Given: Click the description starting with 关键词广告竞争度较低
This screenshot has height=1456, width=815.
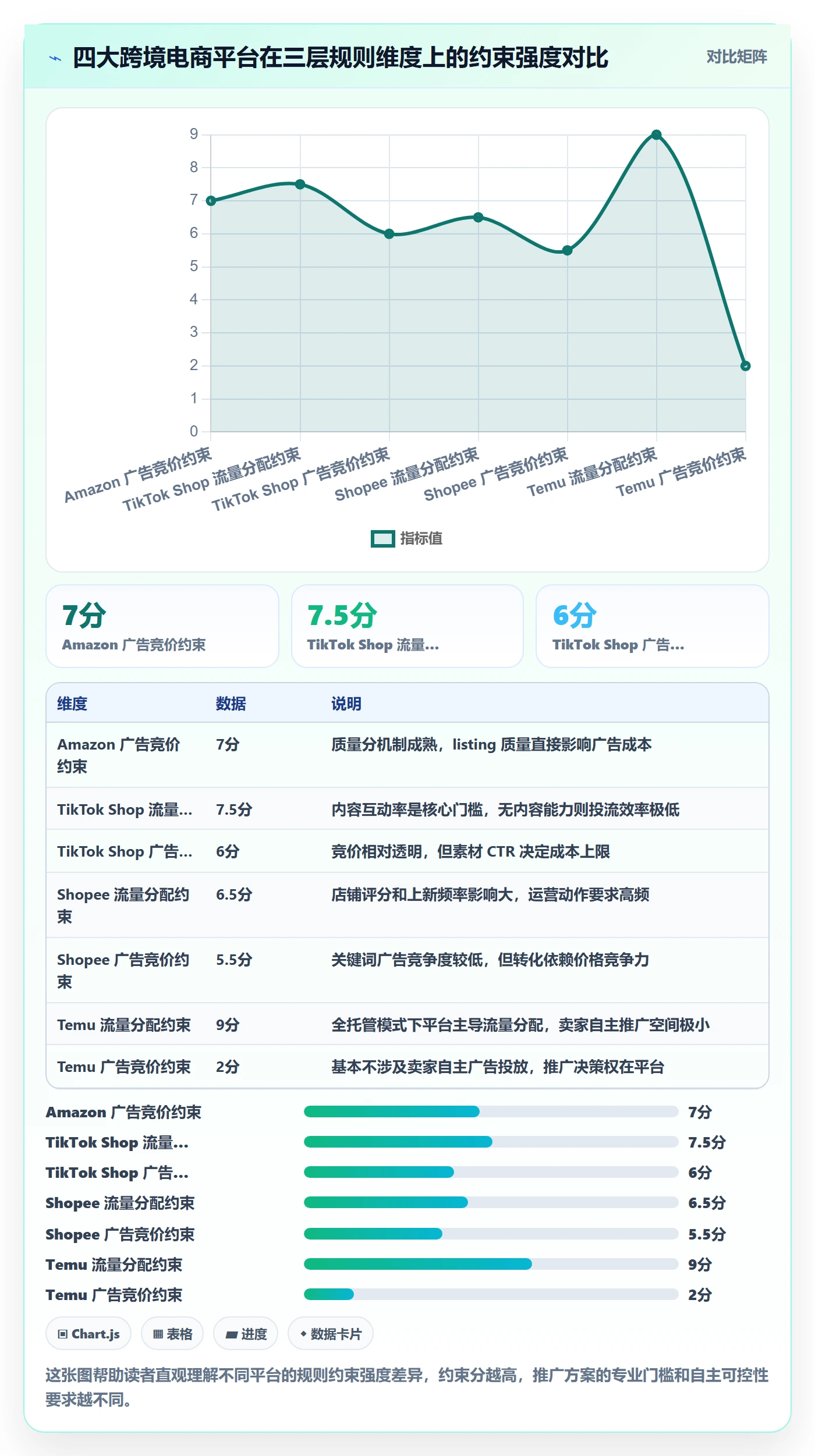Looking at the screenshot, I should click(490, 960).
